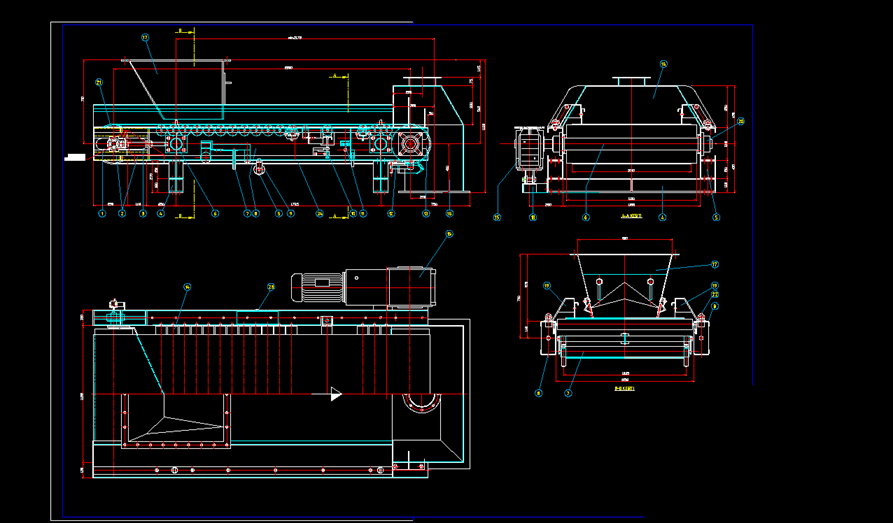This screenshot has width=893, height=523.
Task: Select part balloon 21 in side elevation view
Action: [99, 82]
